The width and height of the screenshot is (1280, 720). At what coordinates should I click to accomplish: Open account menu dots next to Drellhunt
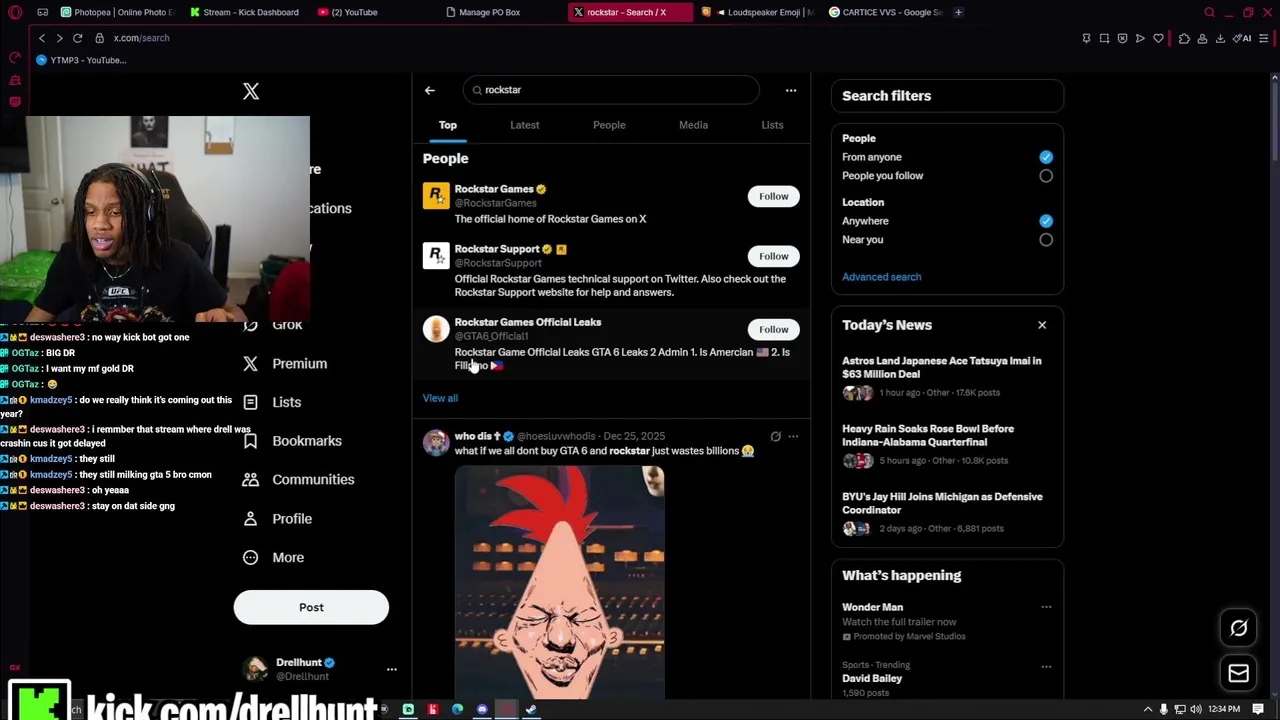pos(391,669)
